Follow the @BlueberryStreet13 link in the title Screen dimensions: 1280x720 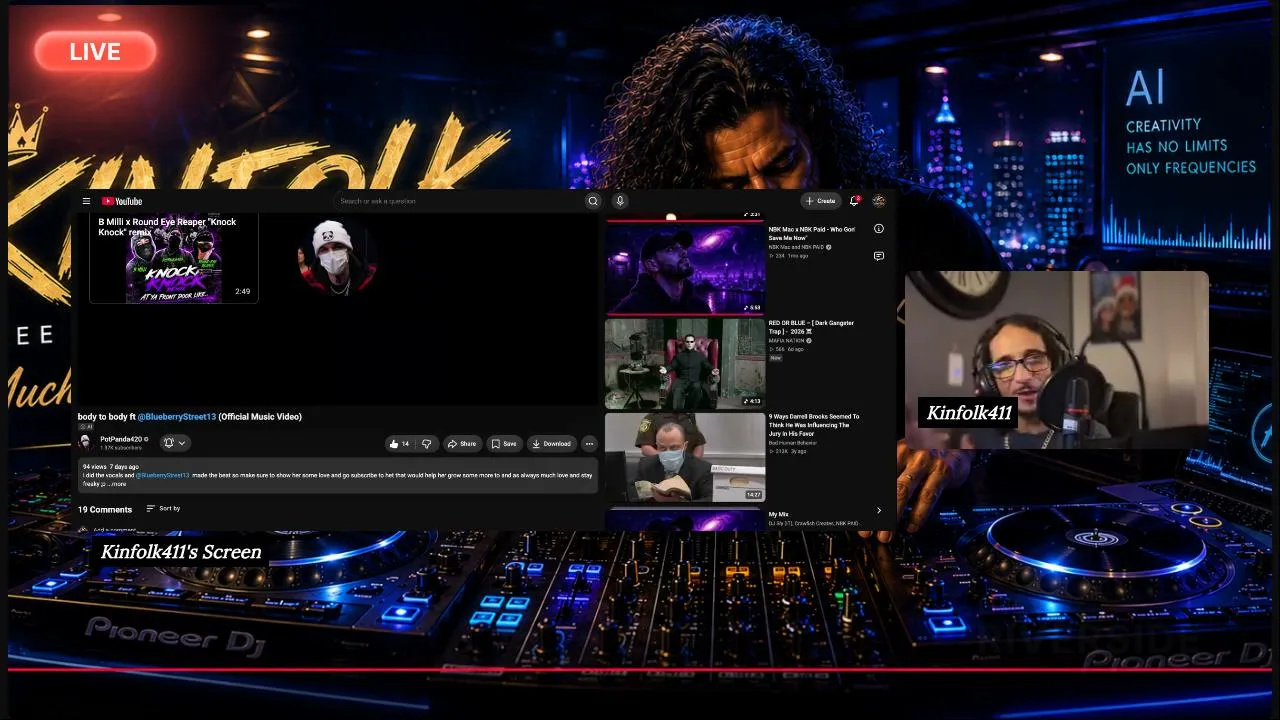(x=177, y=417)
